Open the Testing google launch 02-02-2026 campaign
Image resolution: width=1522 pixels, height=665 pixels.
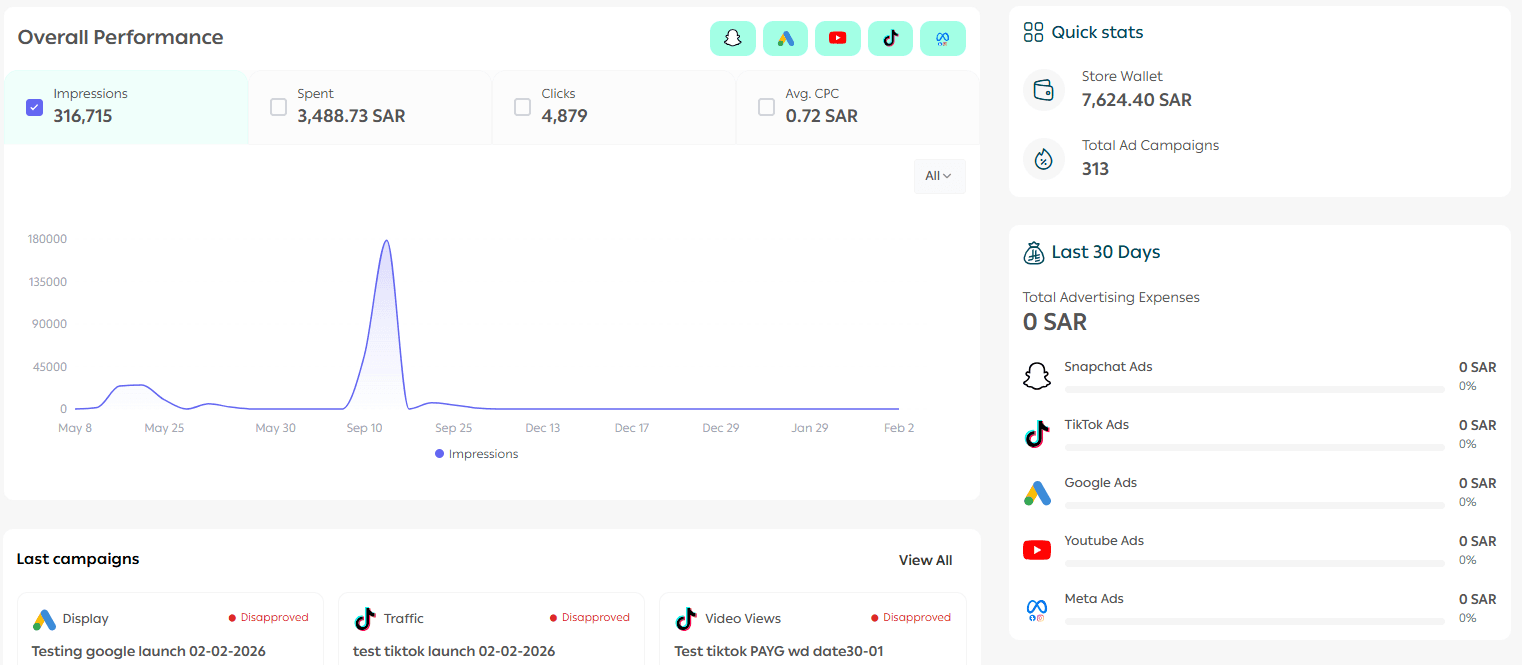coord(149,651)
